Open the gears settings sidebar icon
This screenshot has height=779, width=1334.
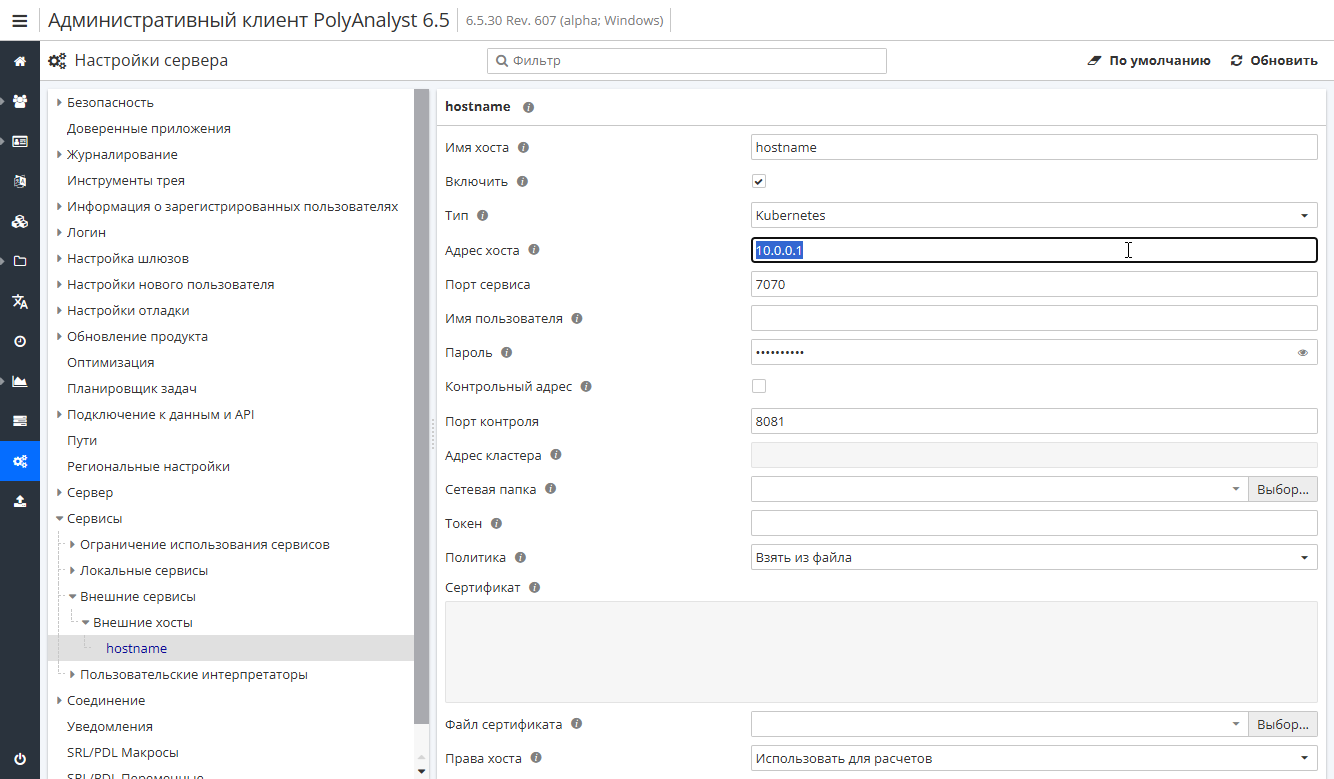[20, 461]
